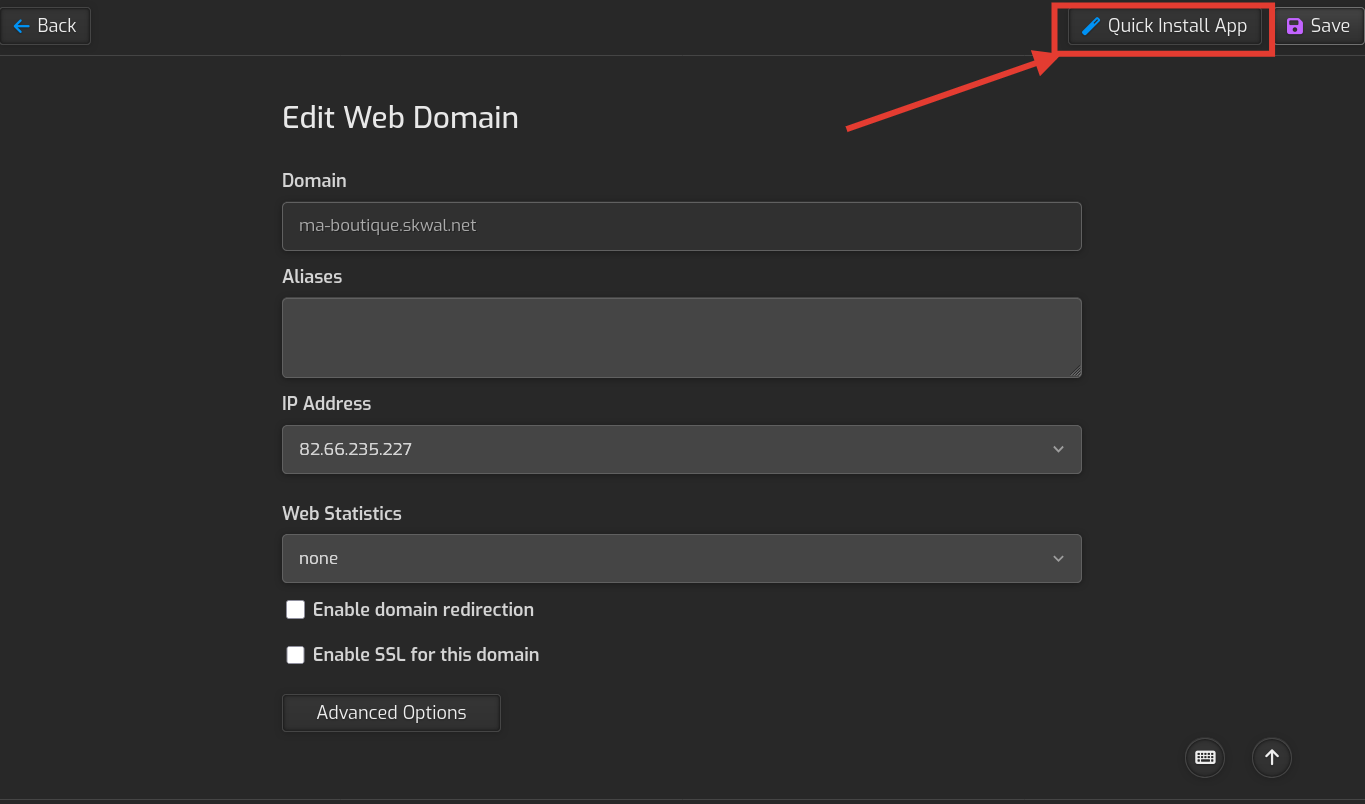Enable SSL for this domain
This screenshot has width=1365, height=804.
point(295,654)
